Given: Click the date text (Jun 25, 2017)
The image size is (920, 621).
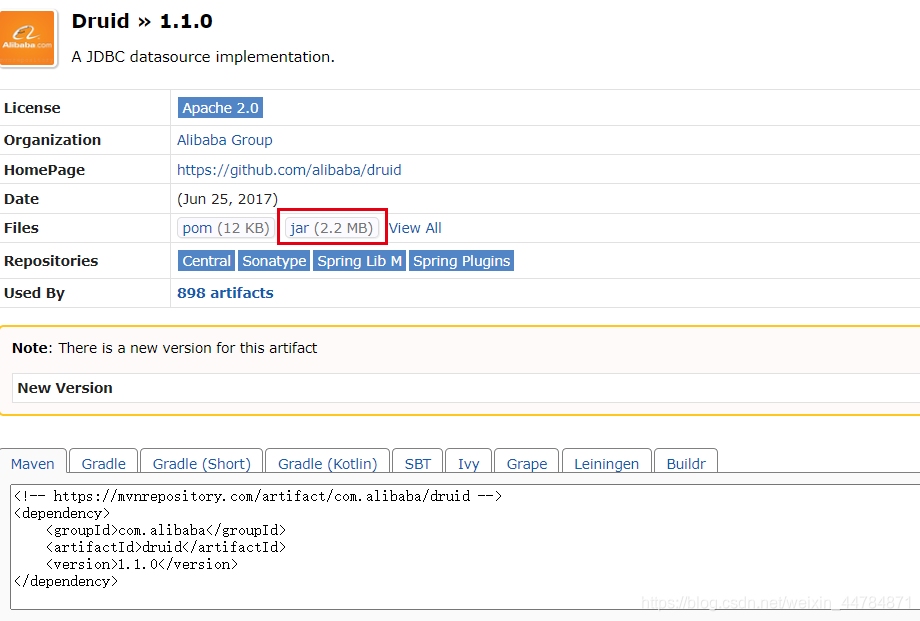Looking at the screenshot, I should pos(228,199).
